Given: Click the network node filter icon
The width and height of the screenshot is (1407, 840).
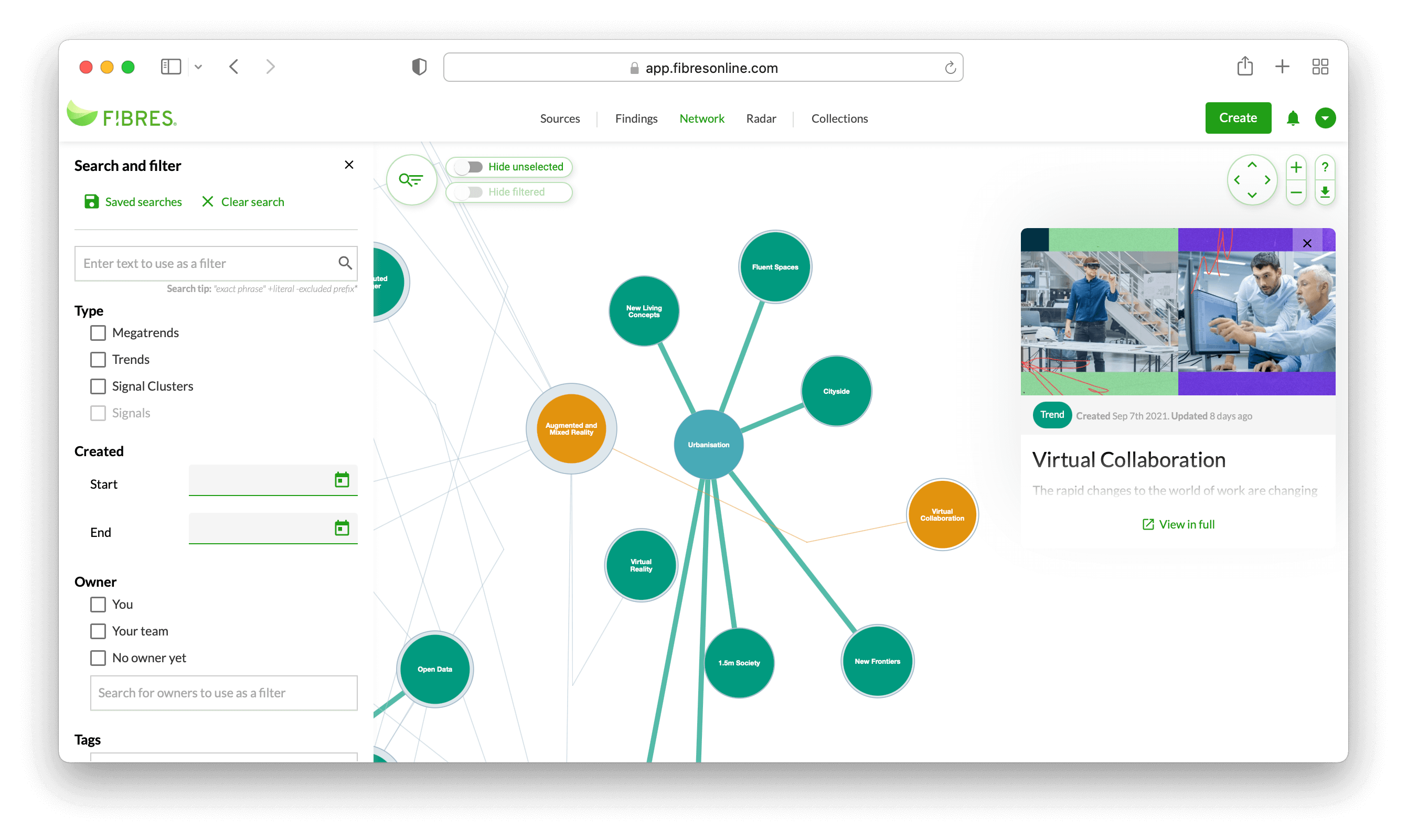Looking at the screenshot, I should tap(411, 178).
